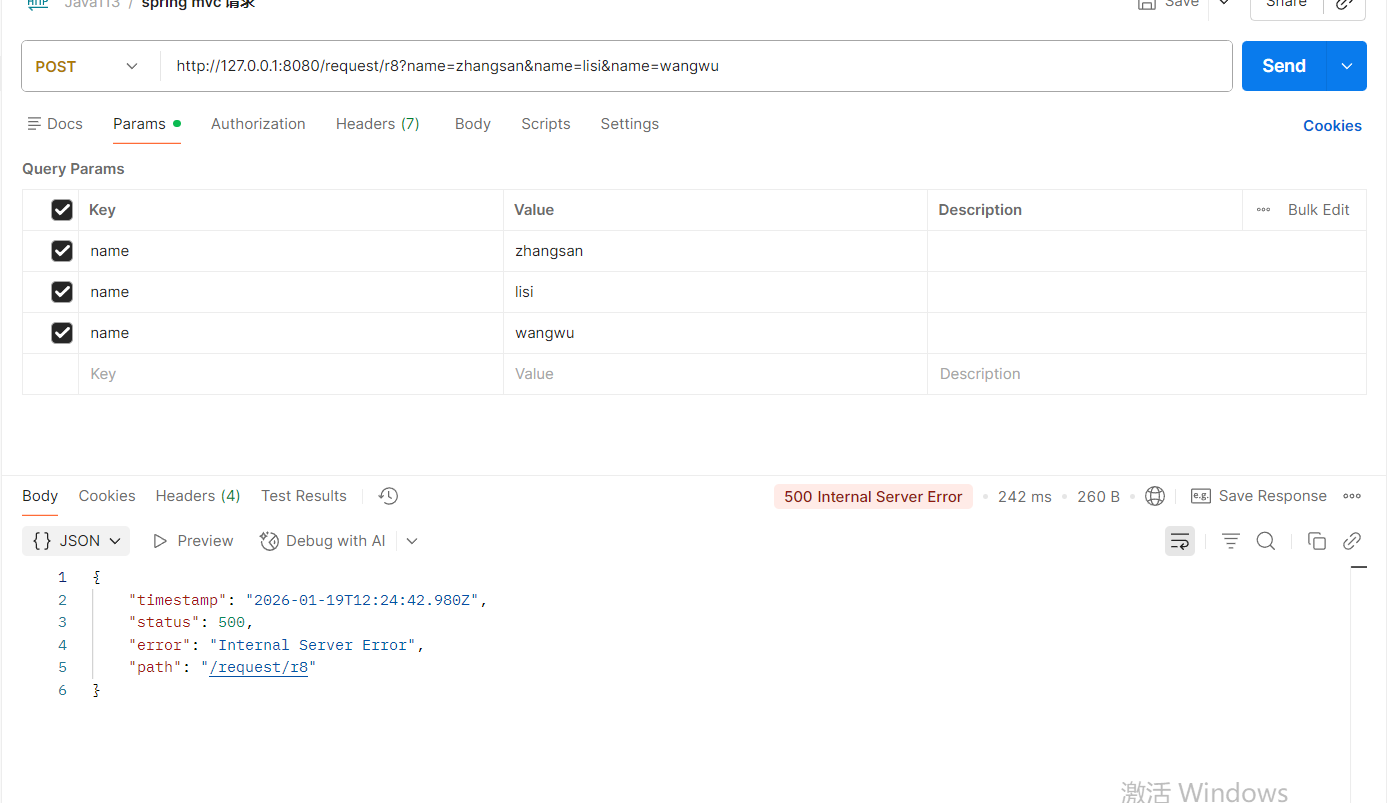
Task: Click the "status" key in JSON response
Action: click(x=165, y=622)
